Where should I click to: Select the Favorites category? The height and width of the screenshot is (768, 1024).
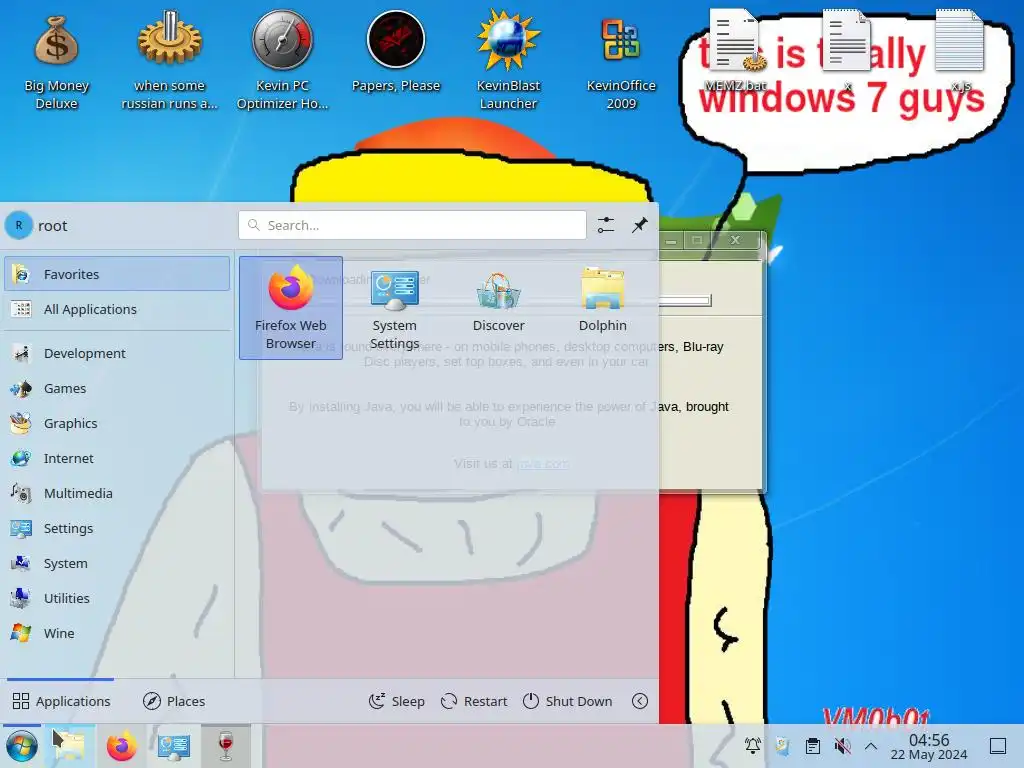coord(117,274)
